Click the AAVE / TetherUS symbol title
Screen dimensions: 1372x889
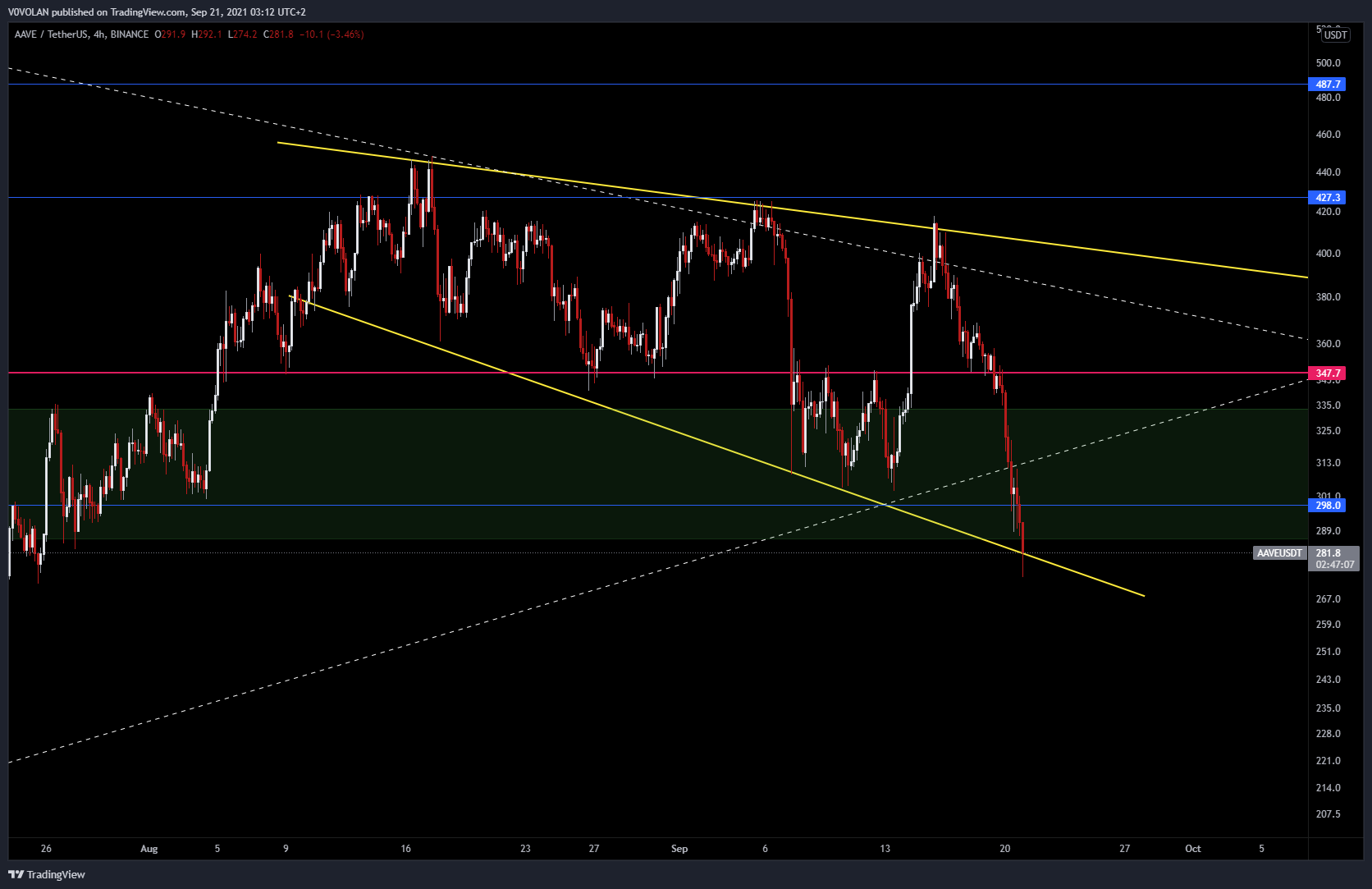click(x=51, y=34)
